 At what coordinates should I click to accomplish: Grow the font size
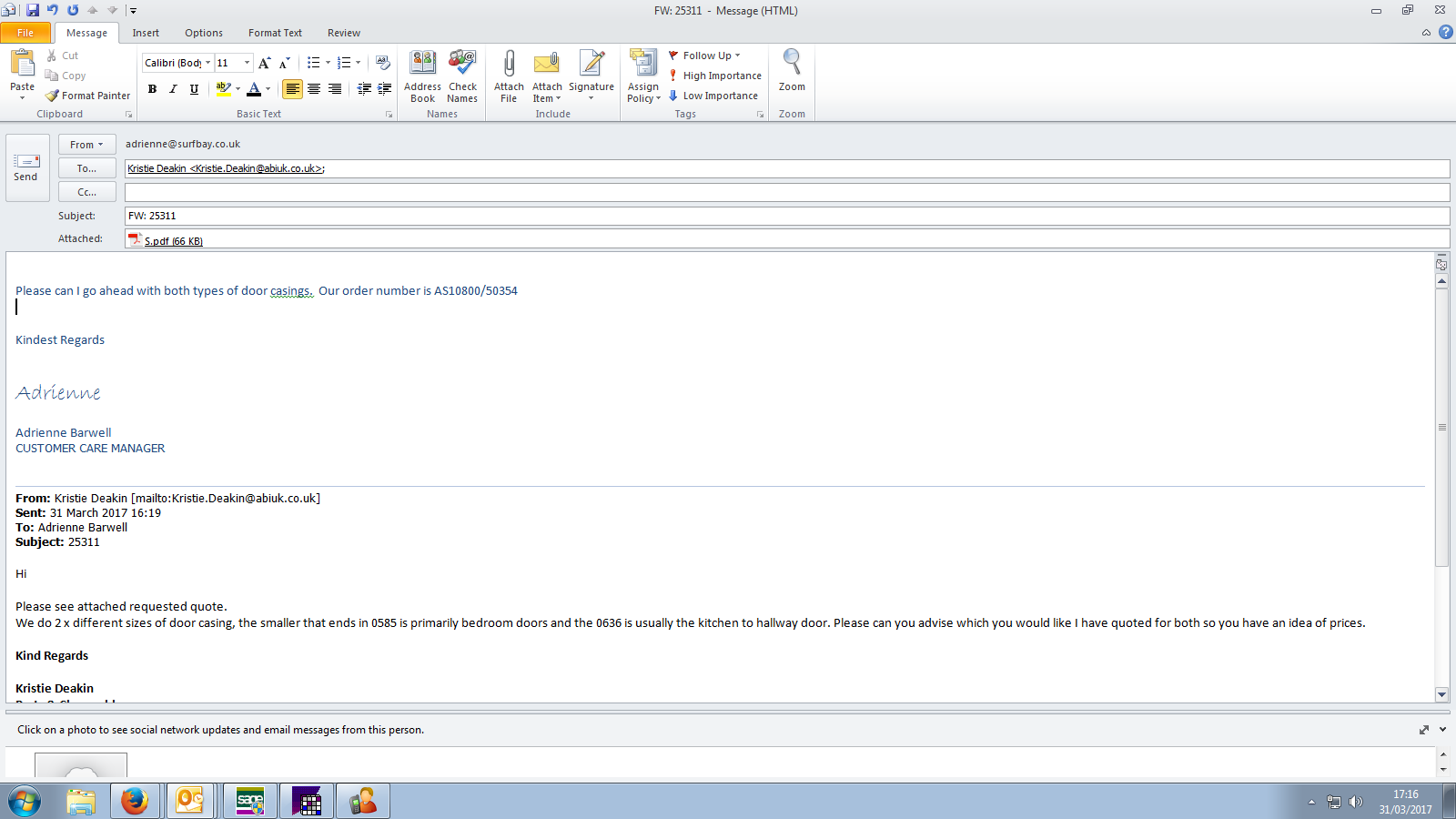coord(265,63)
